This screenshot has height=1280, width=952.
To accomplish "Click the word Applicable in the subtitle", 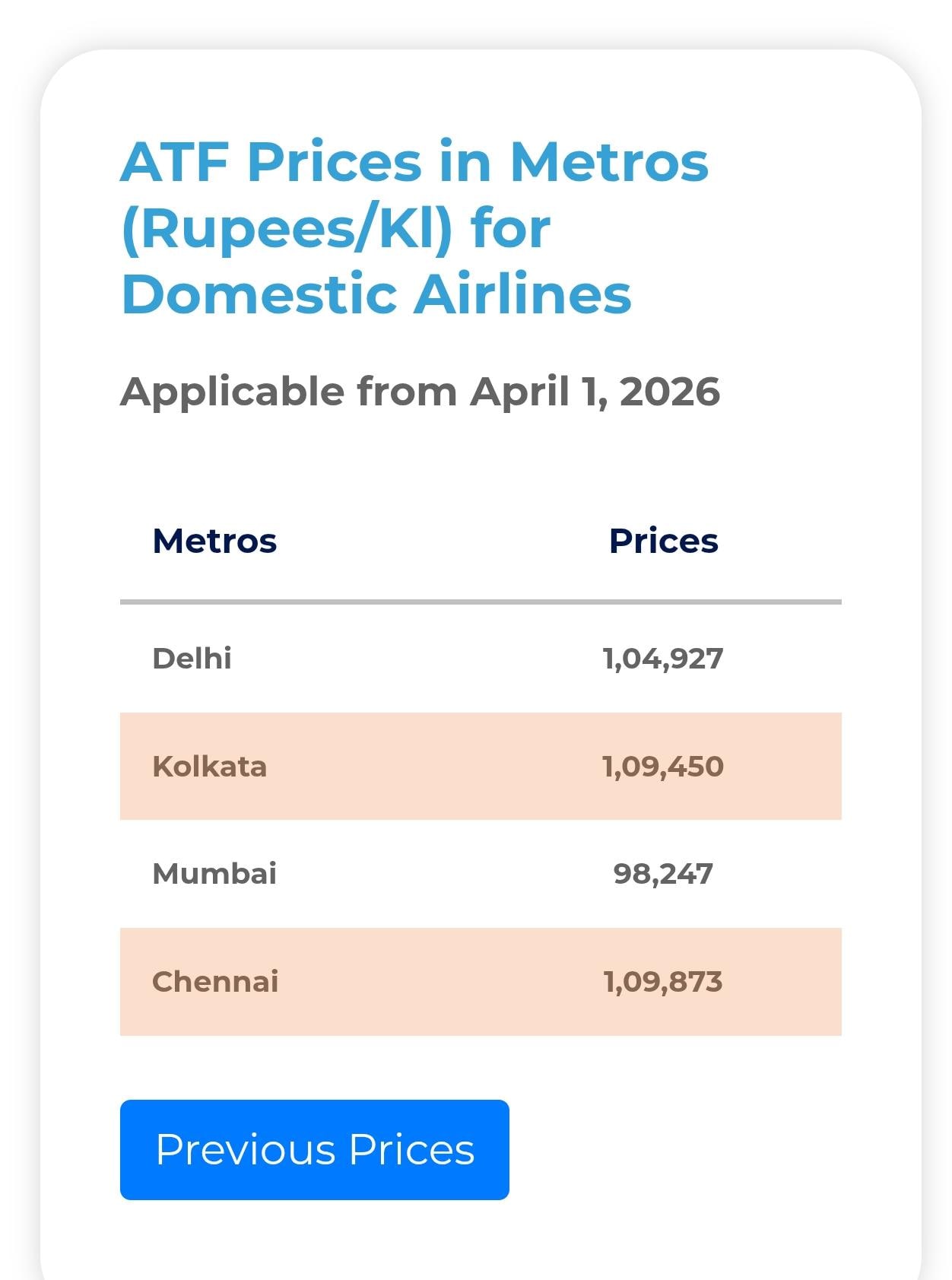I will pos(232,392).
